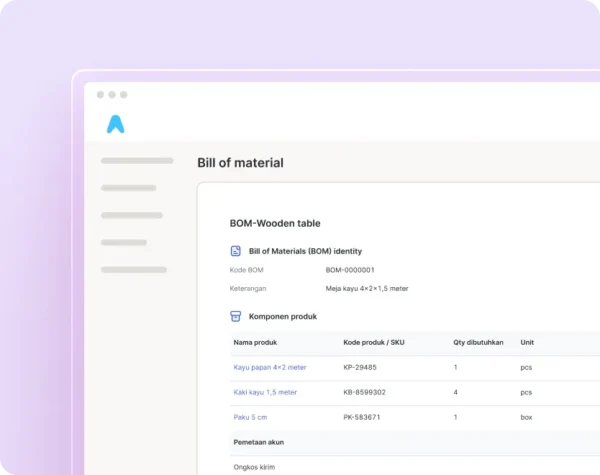Select the first sidebar menu placeholder
The image size is (600, 475).
point(137,161)
